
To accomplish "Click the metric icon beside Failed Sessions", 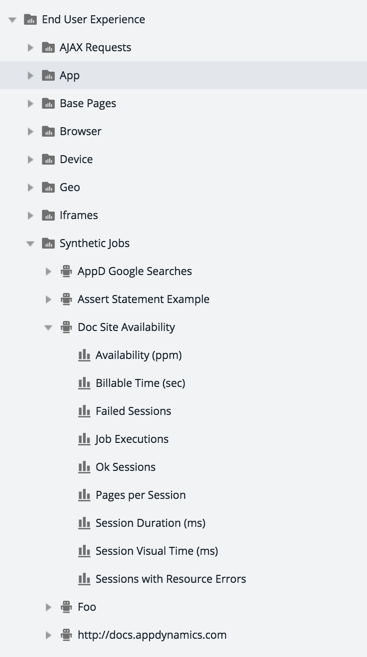I will pos(84,411).
